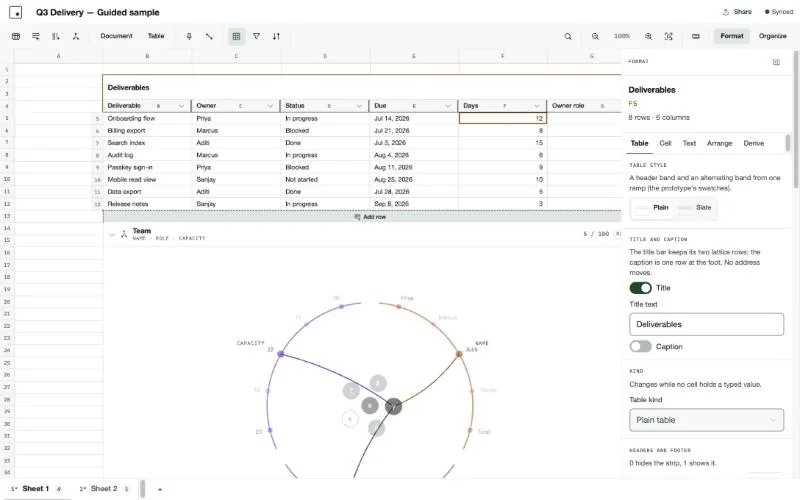Viewport: 800px width, 500px height.
Task: Click the Passkey sign-in cell
Action: [x=147, y=167]
